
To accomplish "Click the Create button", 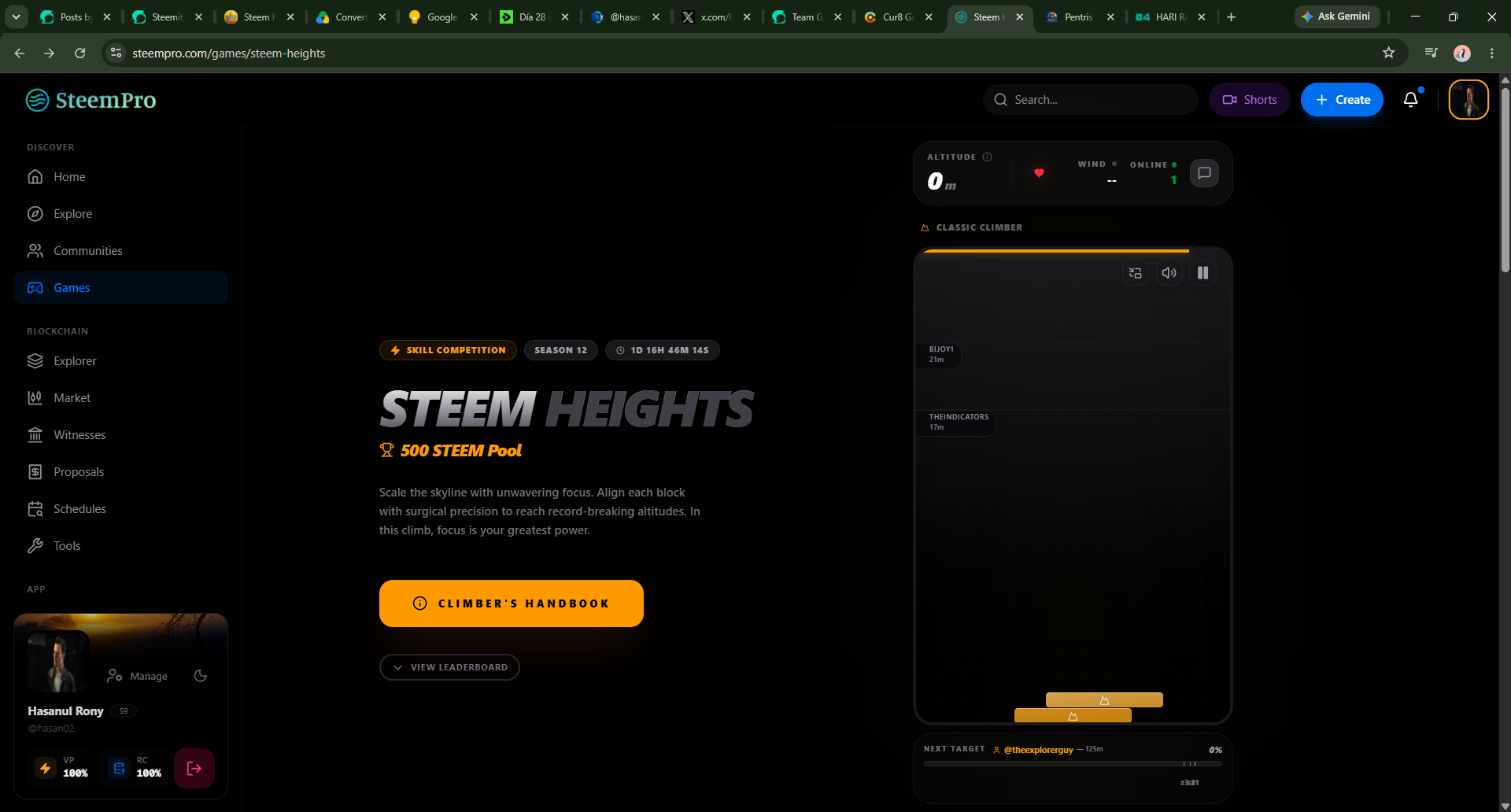I will [1342, 100].
